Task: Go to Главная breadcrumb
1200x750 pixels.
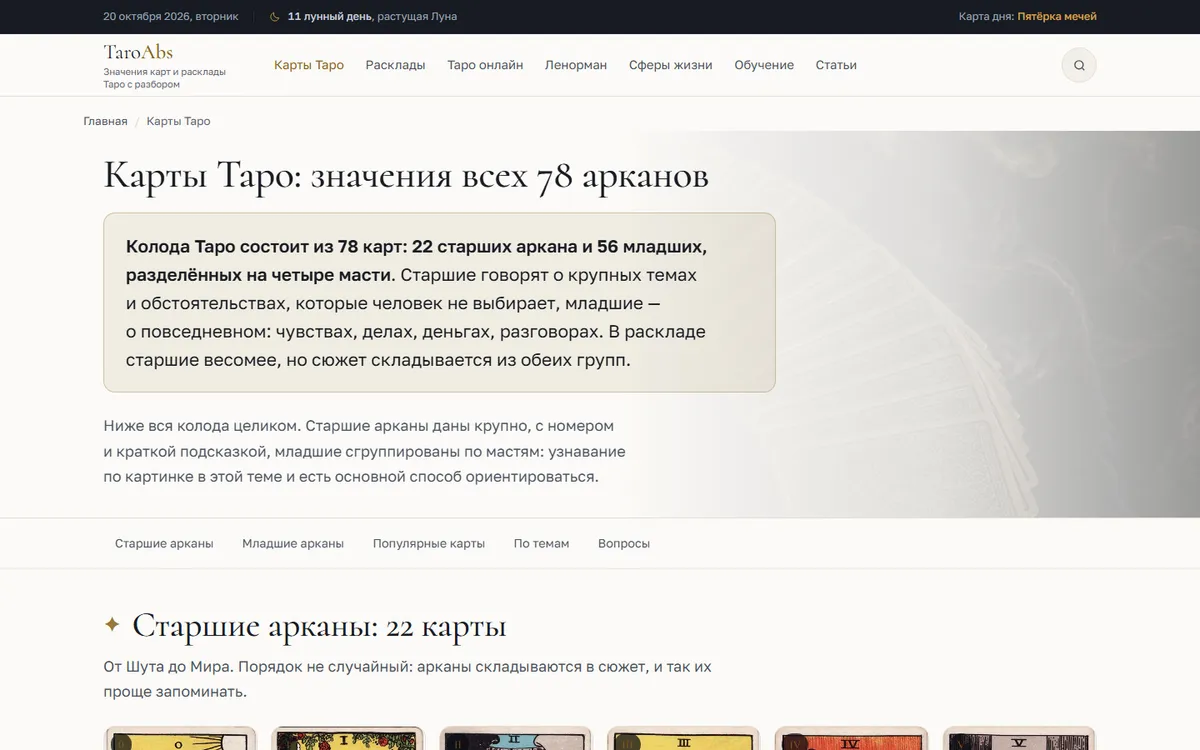Action: tap(105, 121)
